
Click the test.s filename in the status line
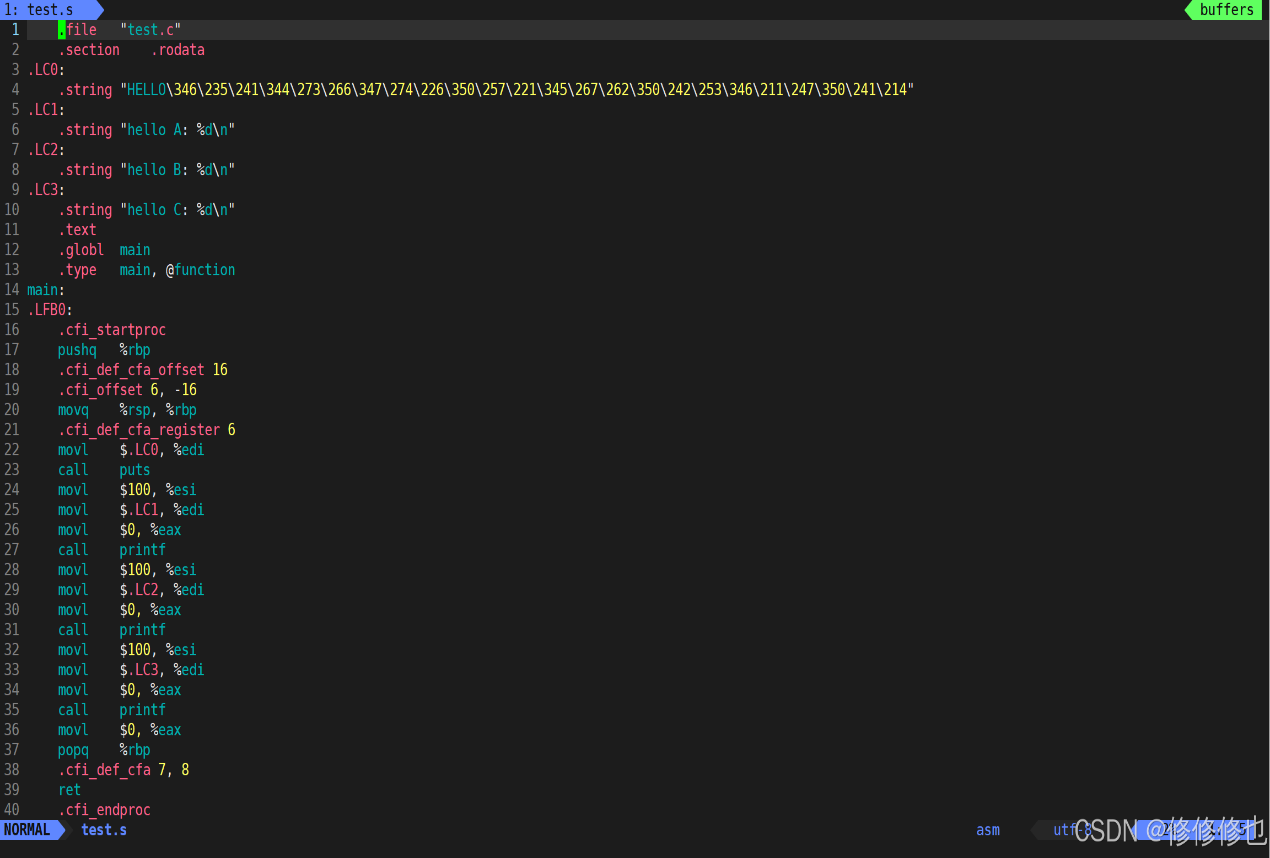pyautogui.click(x=104, y=830)
